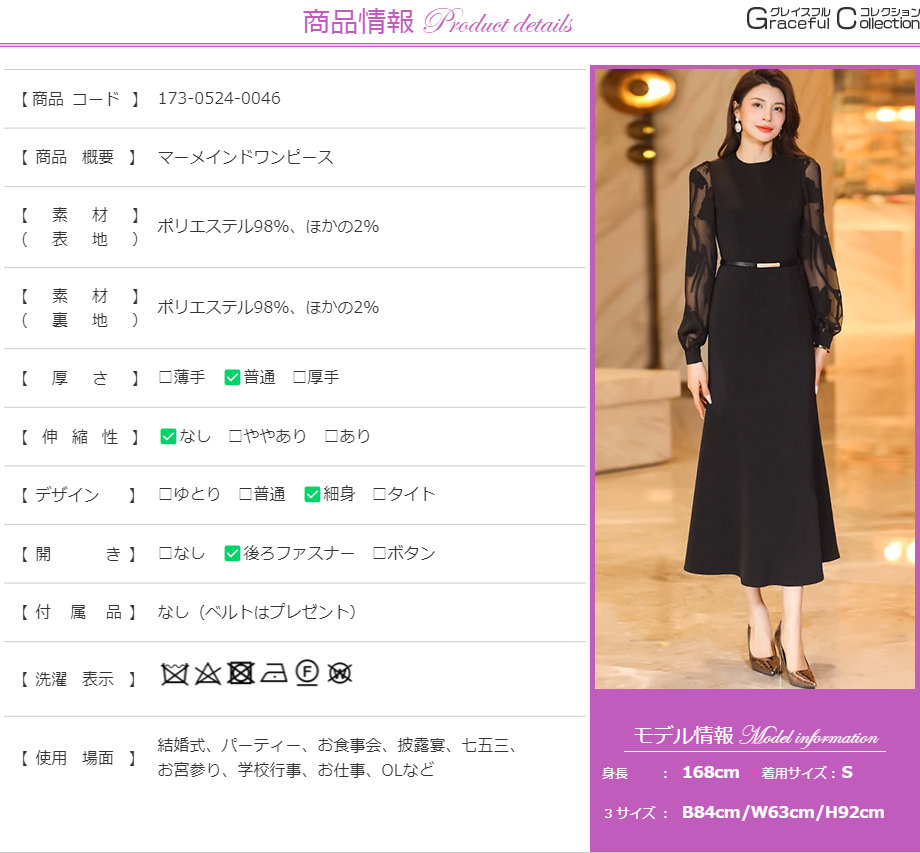The width and height of the screenshot is (920, 853).
Task: Click the low-heat iron symbol
Action: click(x=274, y=673)
